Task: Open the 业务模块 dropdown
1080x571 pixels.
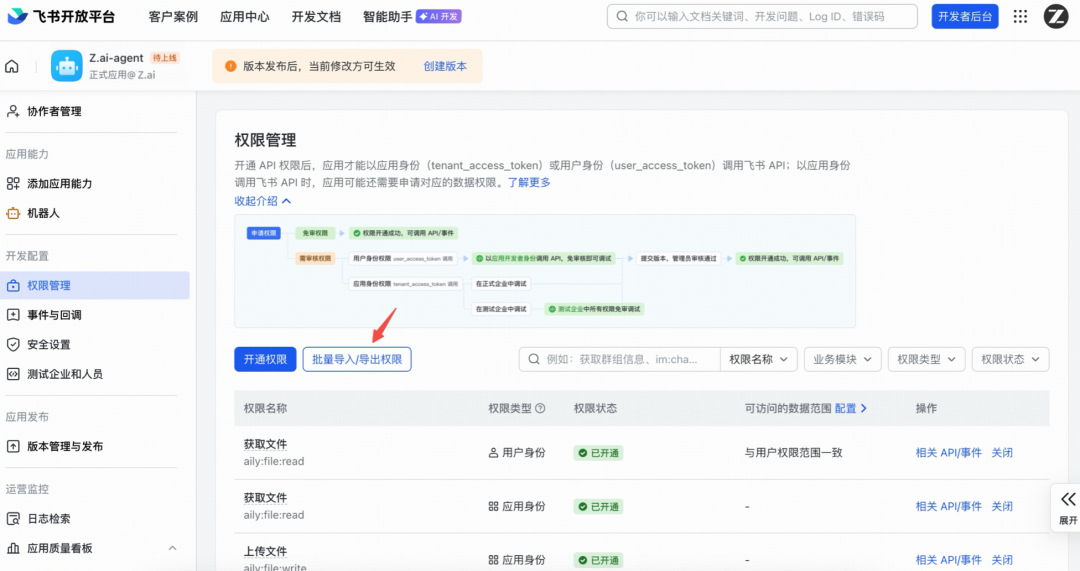Action: [x=842, y=359]
